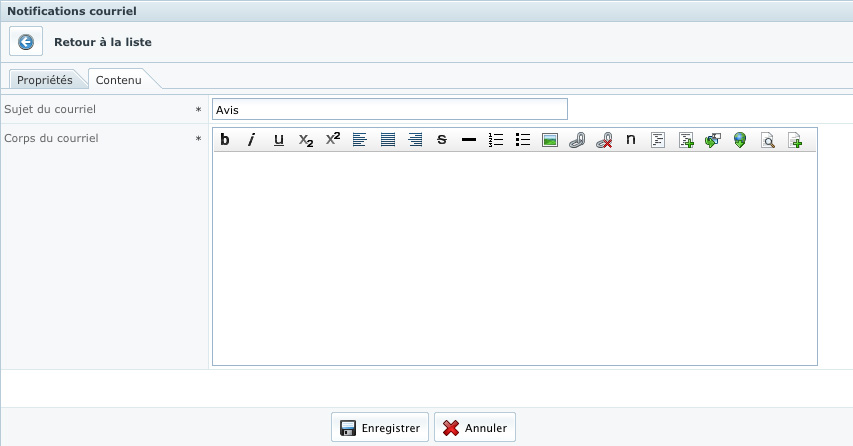853x446 pixels.
Task: Toggle bold formatting in the editor
Action: tap(225, 140)
